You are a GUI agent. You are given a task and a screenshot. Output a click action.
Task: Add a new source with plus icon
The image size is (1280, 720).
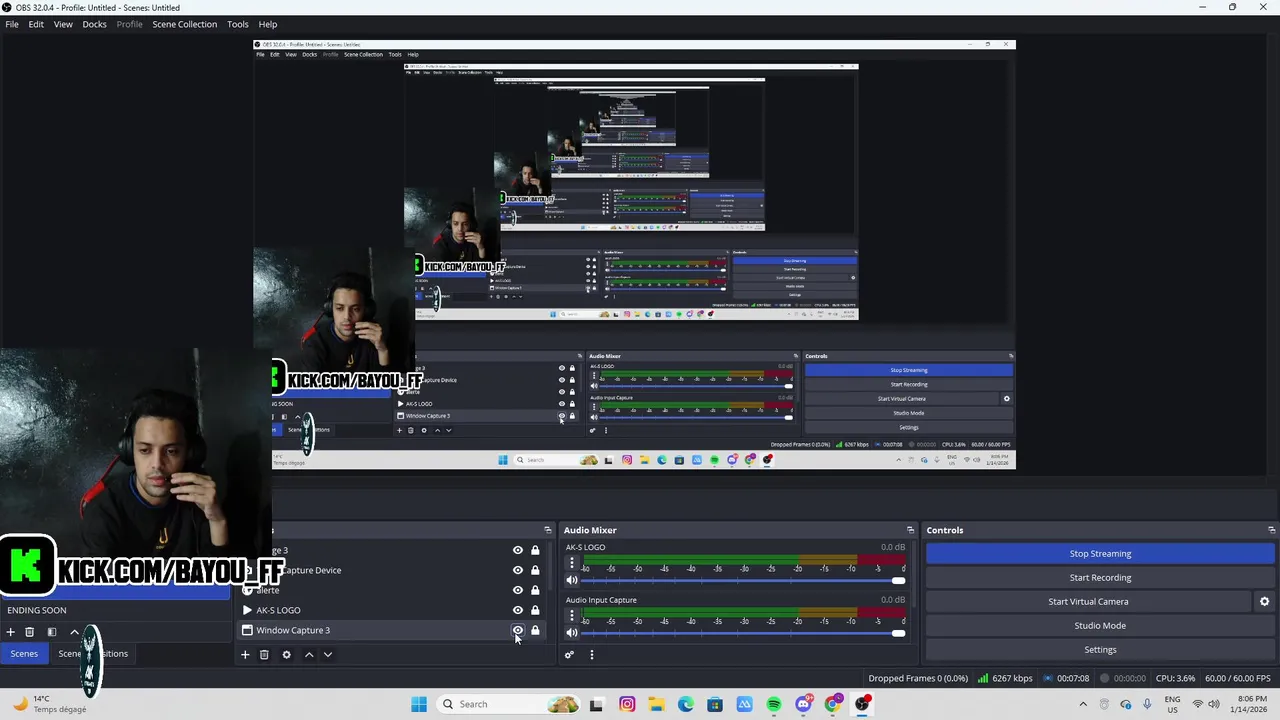pyautogui.click(x=245, y=655)
